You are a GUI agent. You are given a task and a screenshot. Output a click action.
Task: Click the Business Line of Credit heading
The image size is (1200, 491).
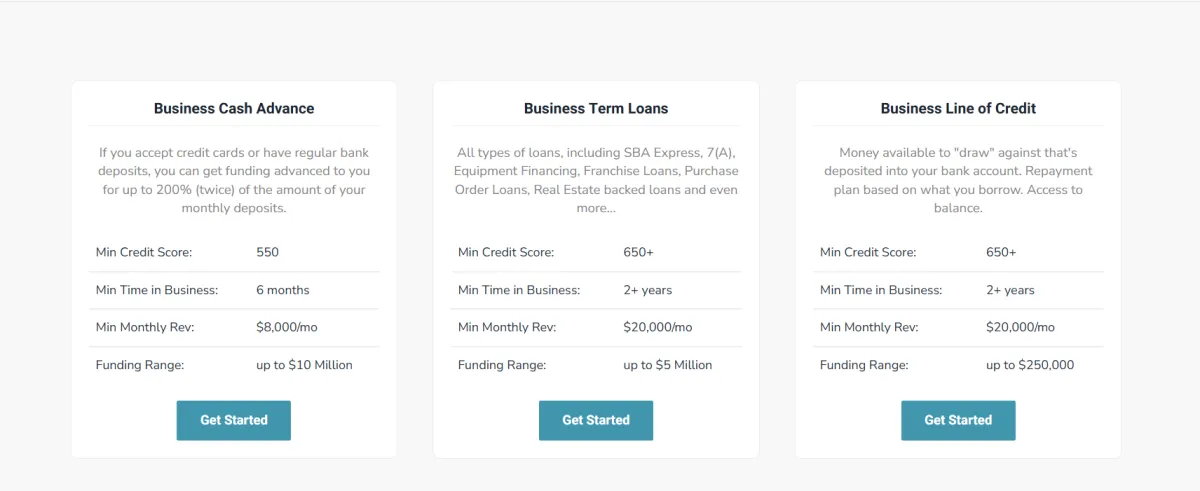(958, 108)
